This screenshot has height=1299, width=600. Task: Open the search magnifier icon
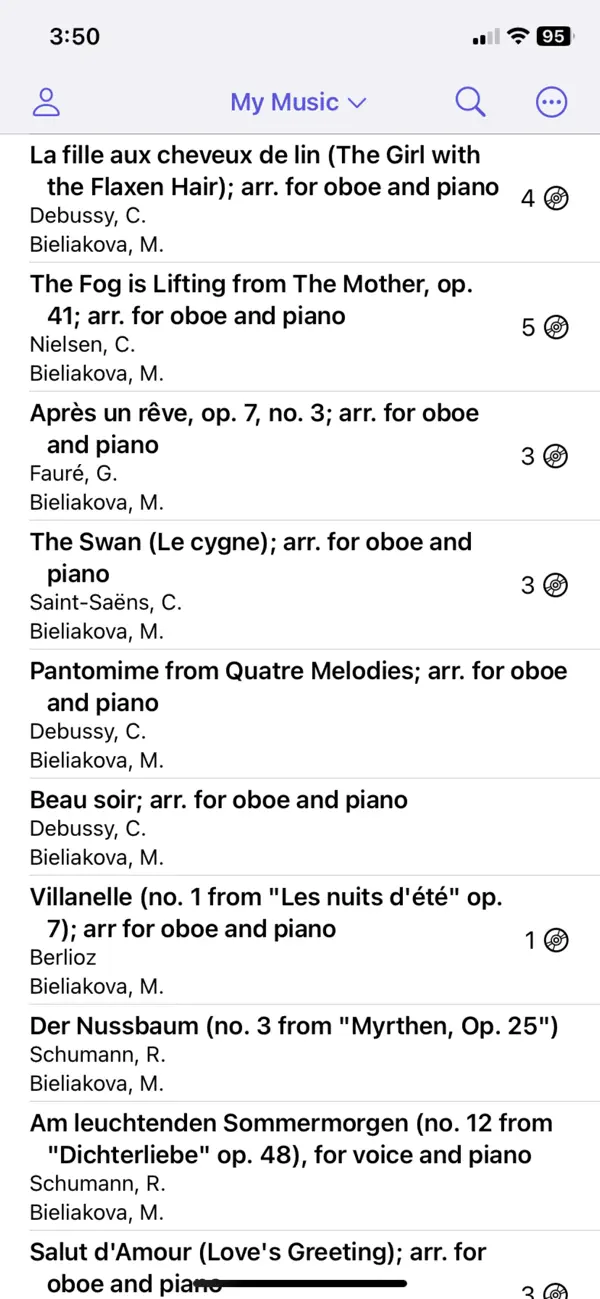click(x=470, y=101)
